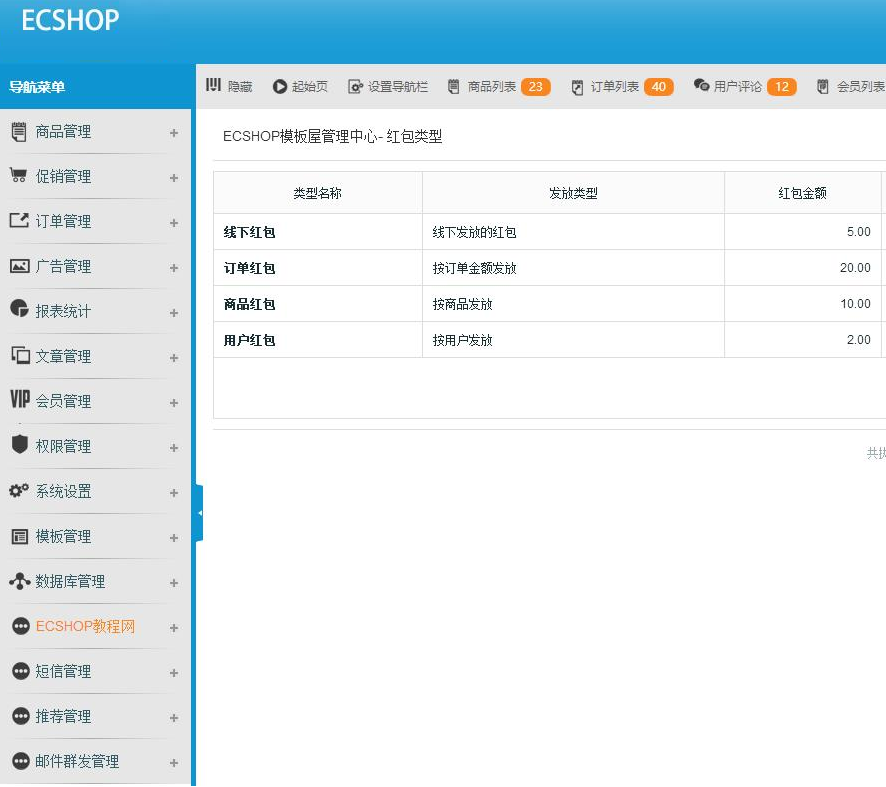This screenshot has height=787, width=886.
Task: Click the 推荐管理 bubble icon
Action: [21, 716]
